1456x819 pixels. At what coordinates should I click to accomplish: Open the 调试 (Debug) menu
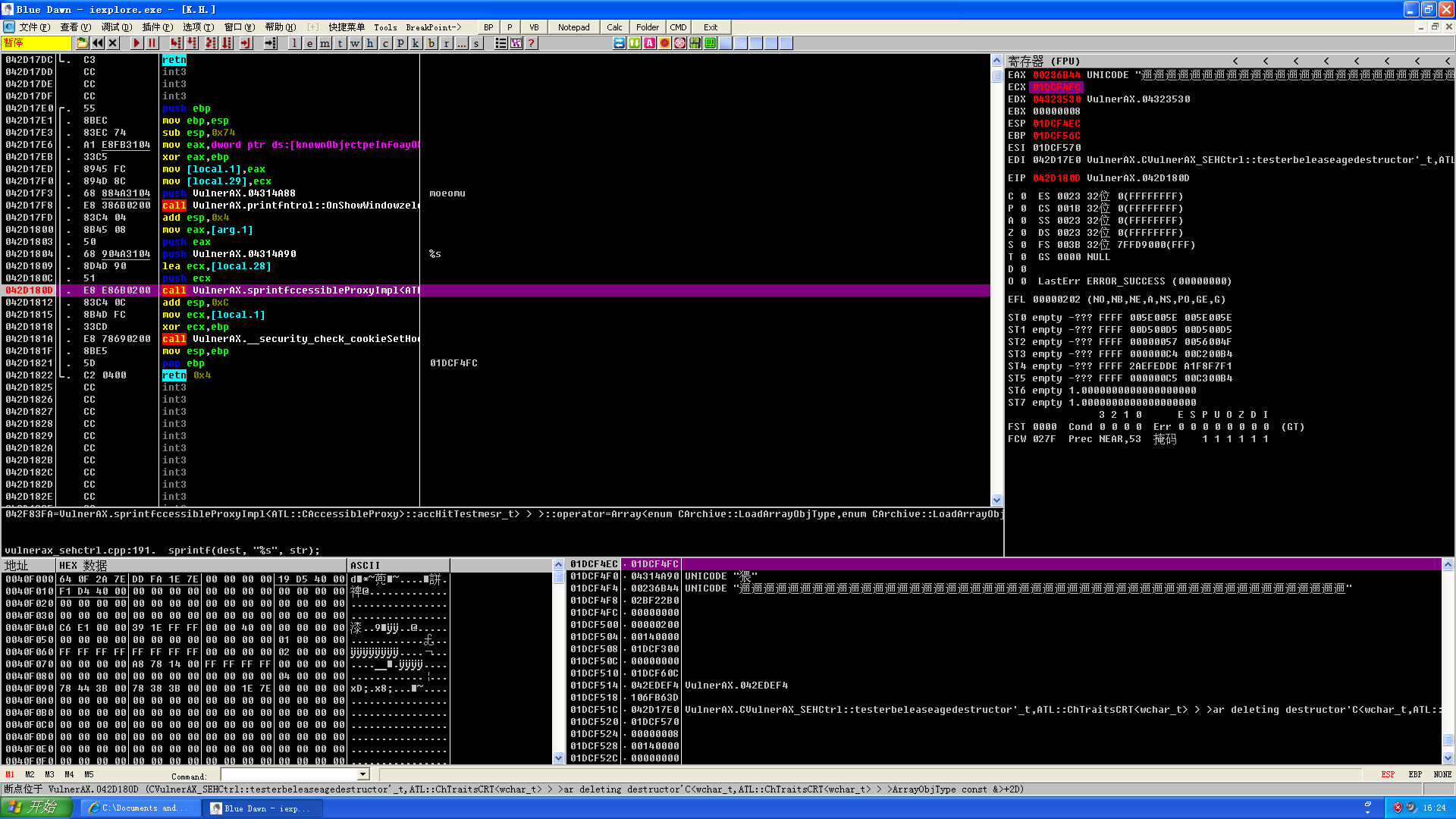(x=116, y=27)
